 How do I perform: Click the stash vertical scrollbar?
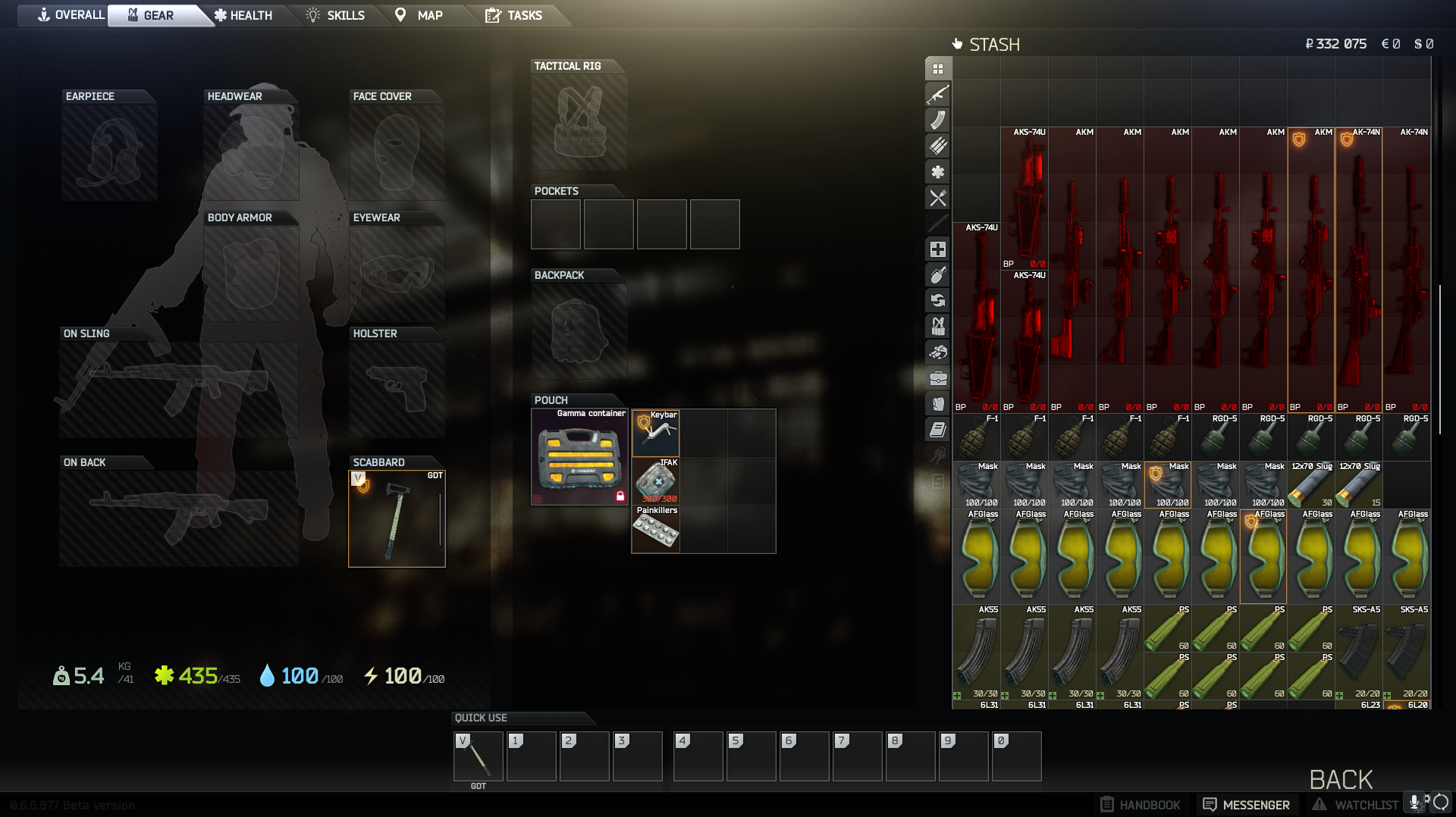pyautogui.click(x=1439, y=358)
